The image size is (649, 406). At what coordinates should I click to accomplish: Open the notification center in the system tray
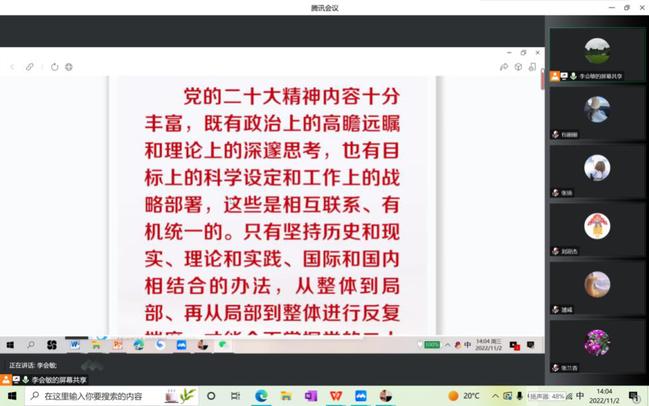click(x=634, y=396)
